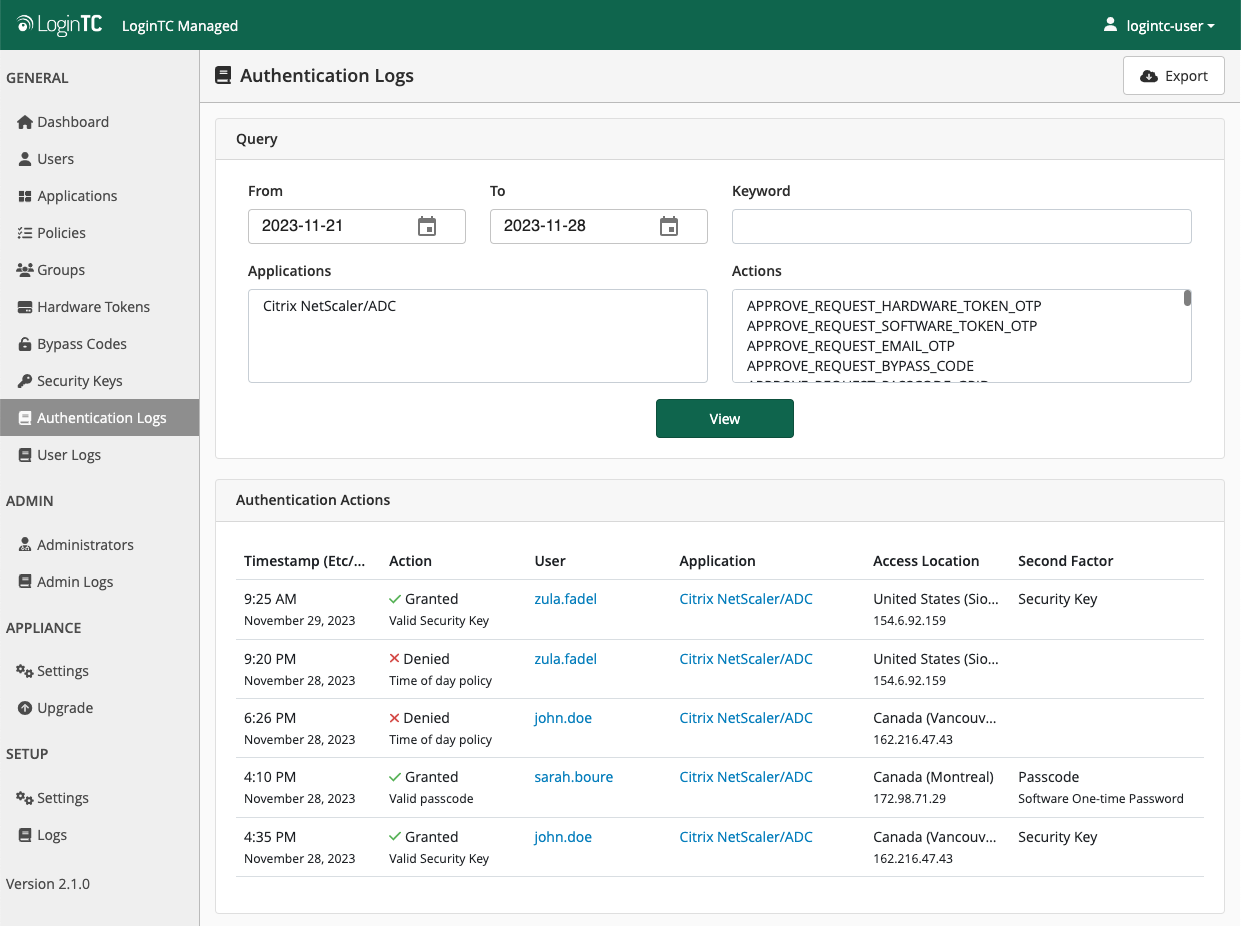This screenshot has height=926, width=1241.
Task: Open the To date calendar picker
Action: 668,226
